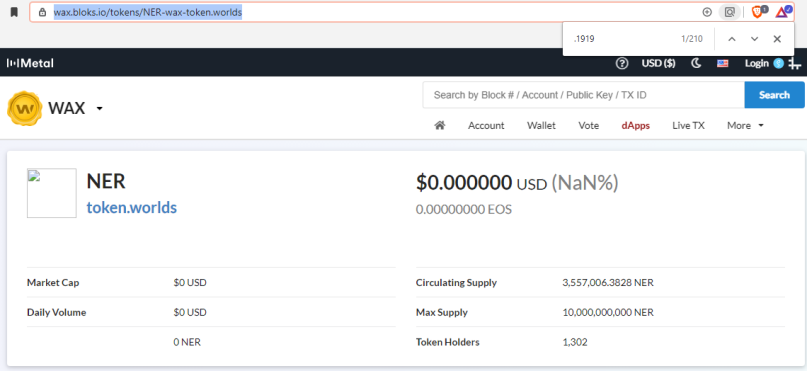
Task: Click the Metal logo in header
Action: [x=30, y=63]
